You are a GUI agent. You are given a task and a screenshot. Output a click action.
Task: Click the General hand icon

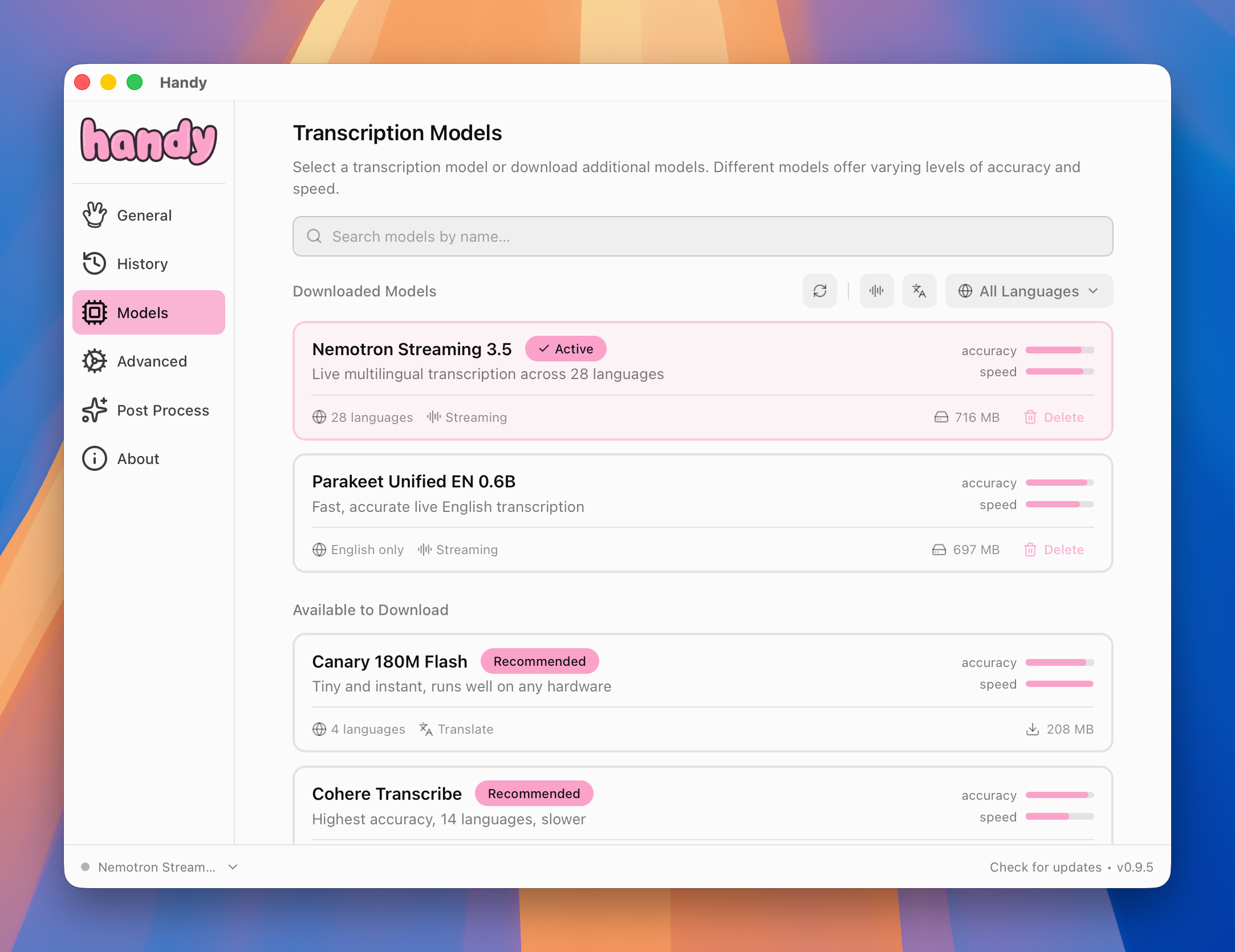point(95,215)
